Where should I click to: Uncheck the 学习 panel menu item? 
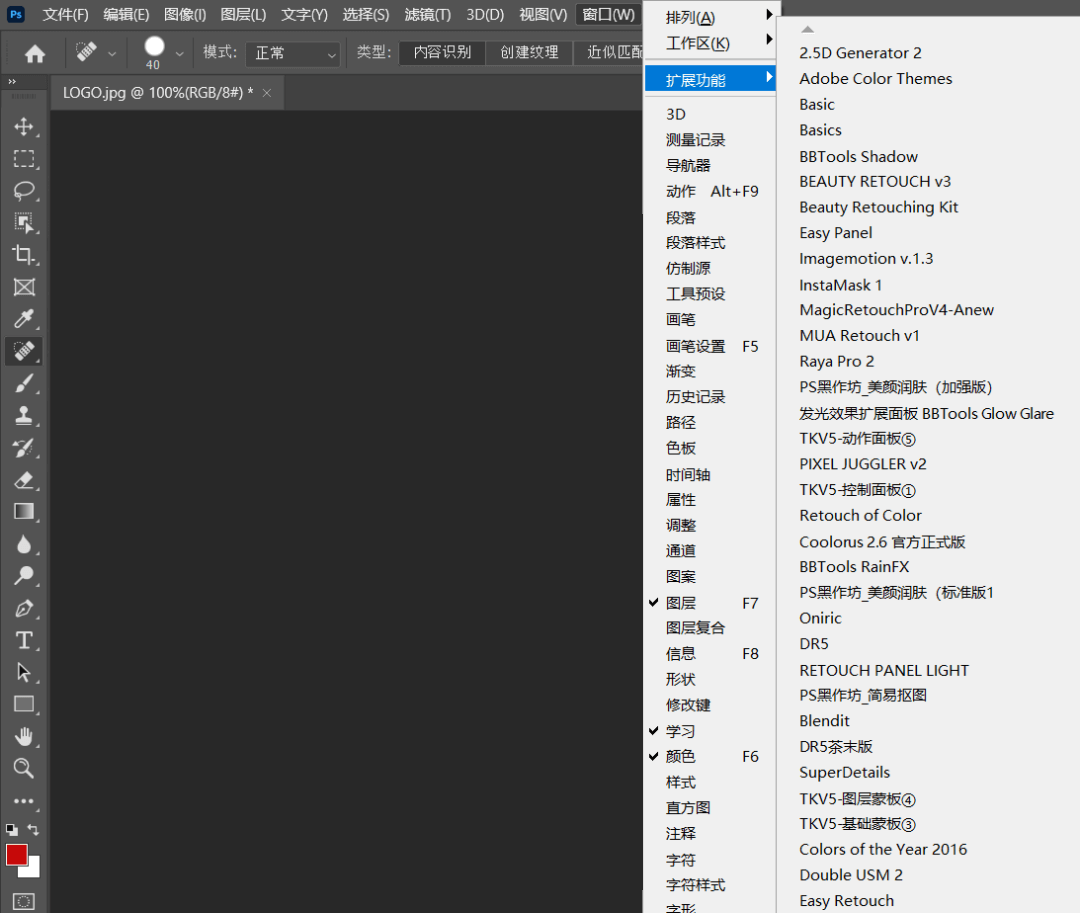click(681, 731)
